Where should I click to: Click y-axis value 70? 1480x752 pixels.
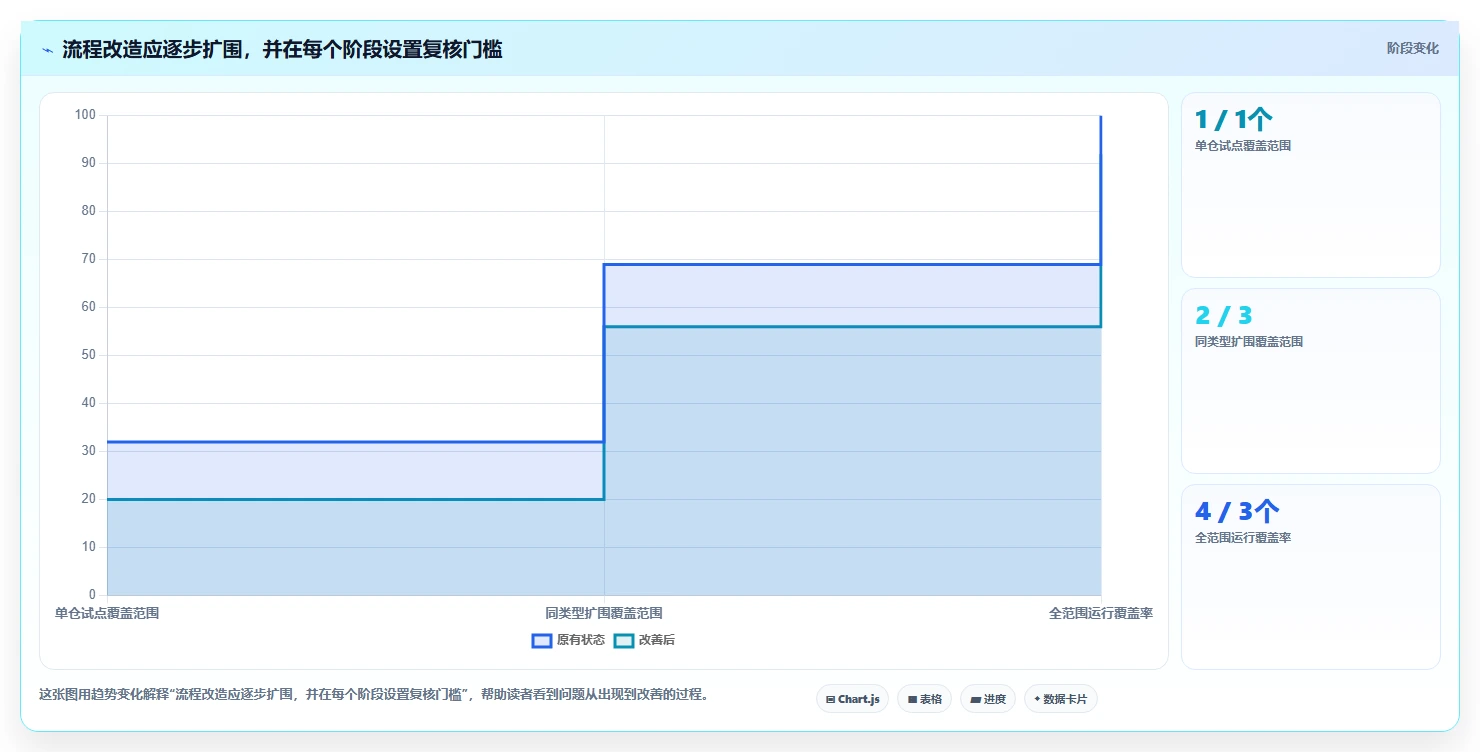[89, 259]
